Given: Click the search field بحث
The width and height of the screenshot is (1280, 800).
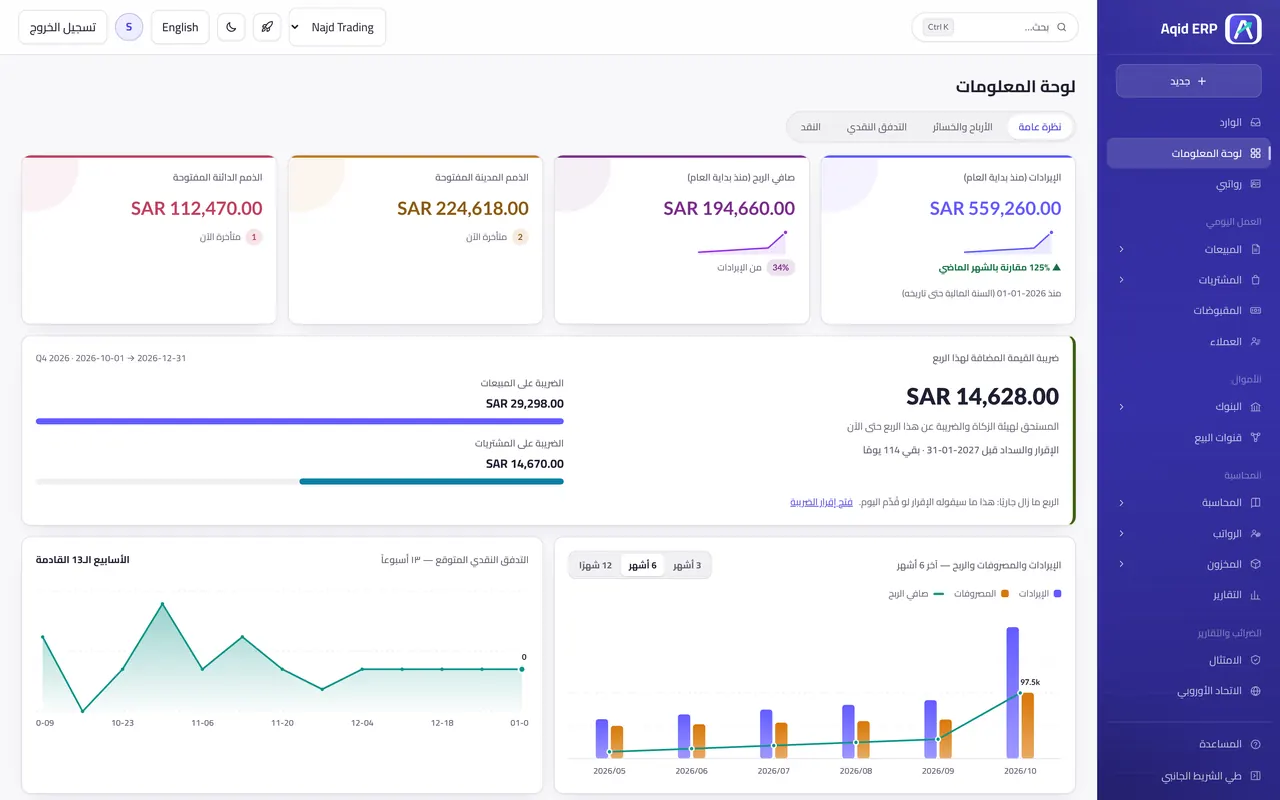Looking at the screenshot, I should tap(995, 27).
